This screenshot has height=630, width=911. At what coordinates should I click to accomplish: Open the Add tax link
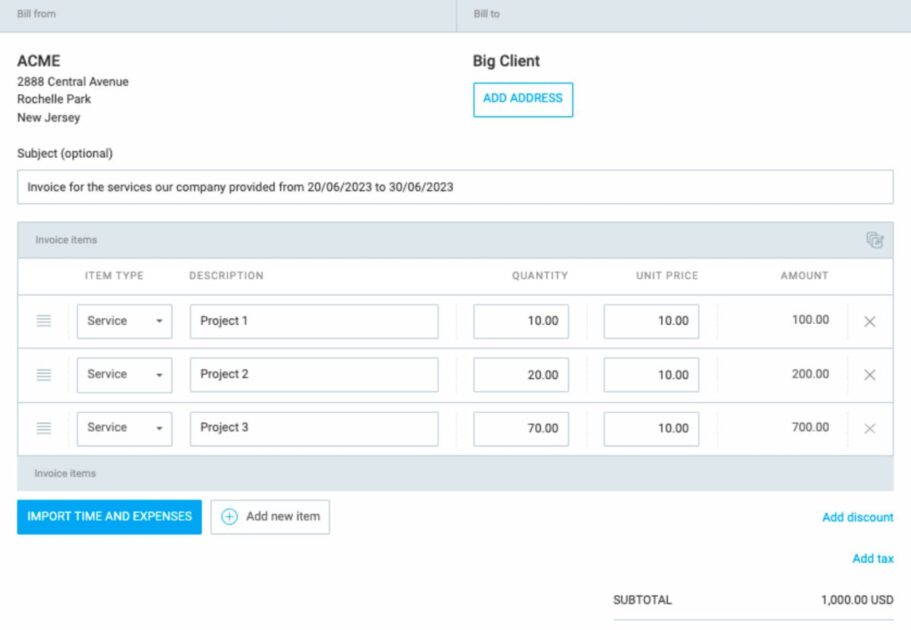click(x=873, y=558)
